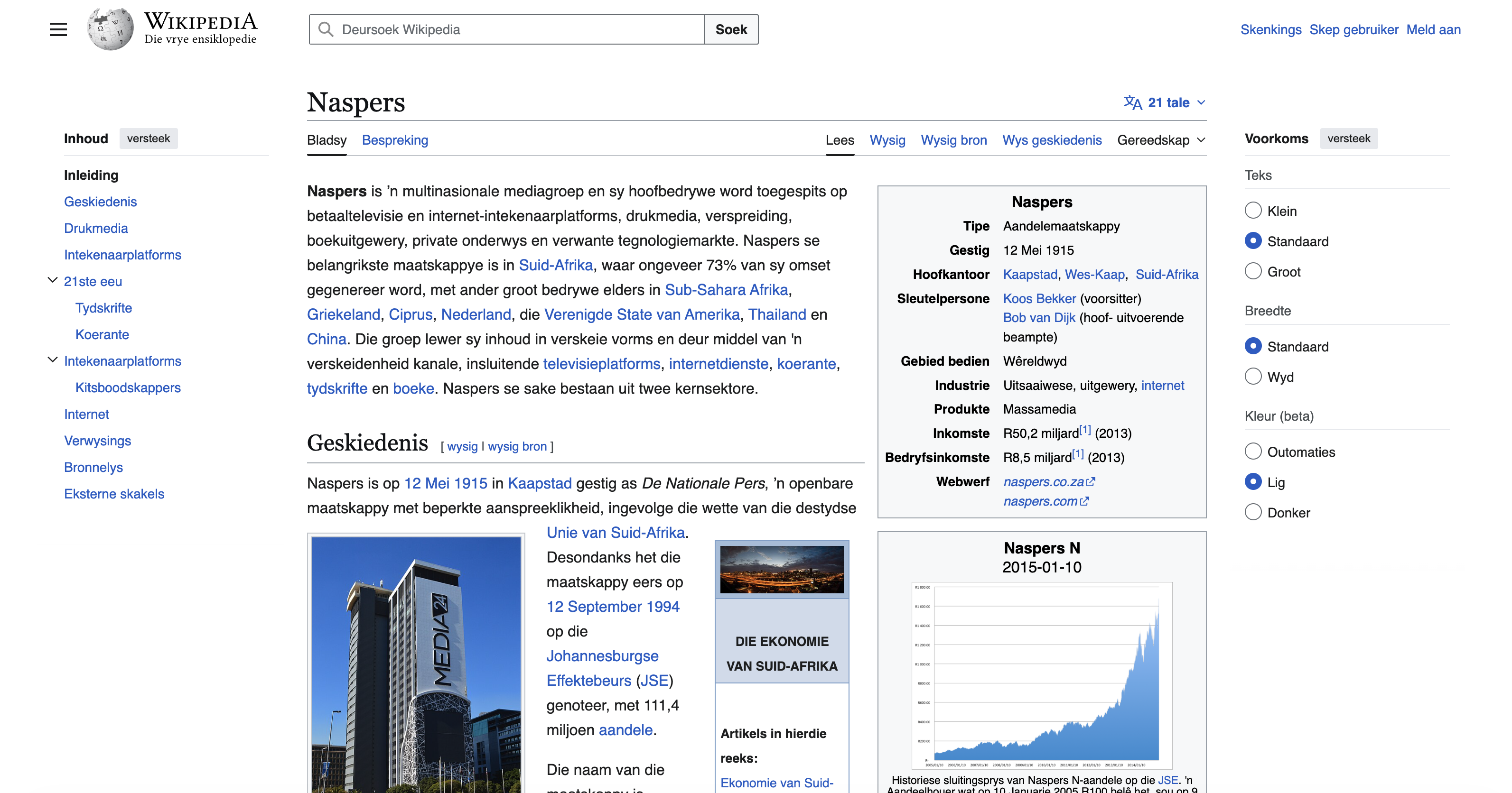Open the televisieplatforms link

pyautogui.click(x=601, y=364)
